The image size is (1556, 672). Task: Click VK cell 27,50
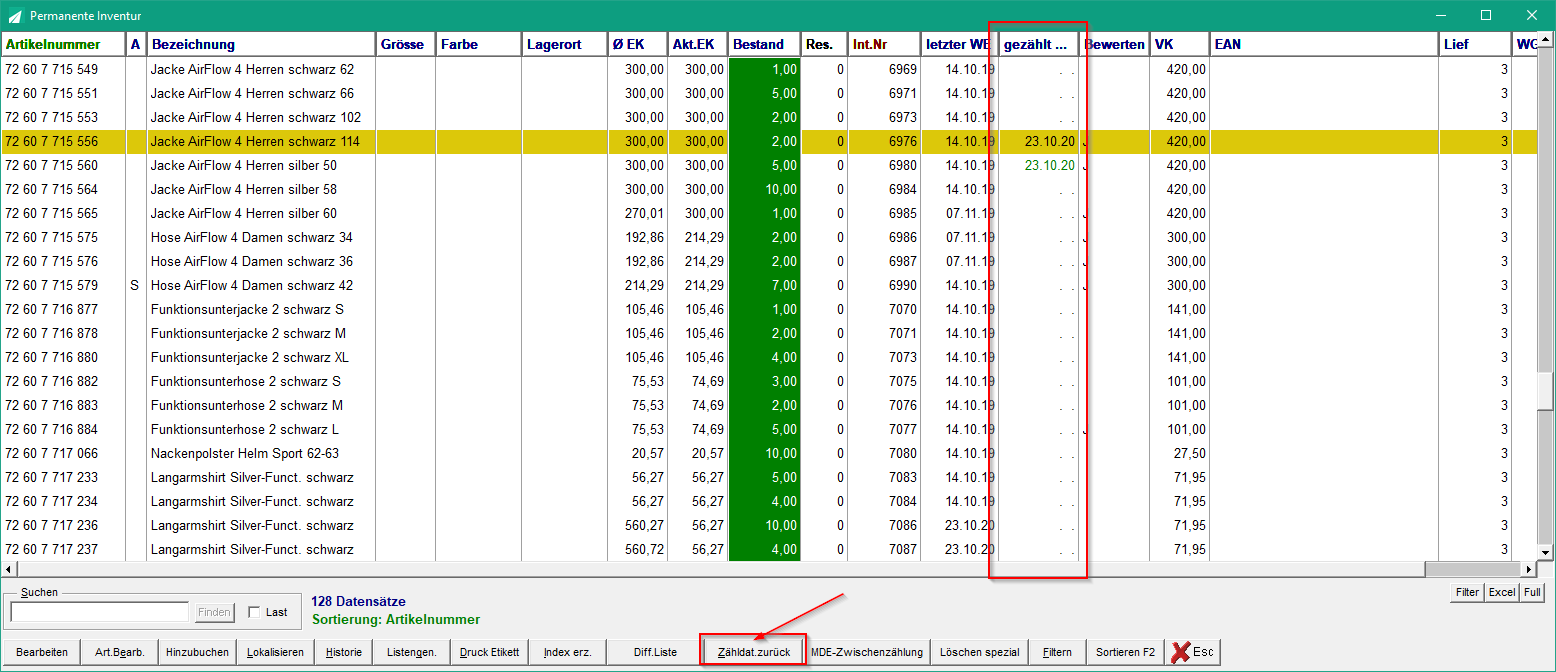point(1190,453)
